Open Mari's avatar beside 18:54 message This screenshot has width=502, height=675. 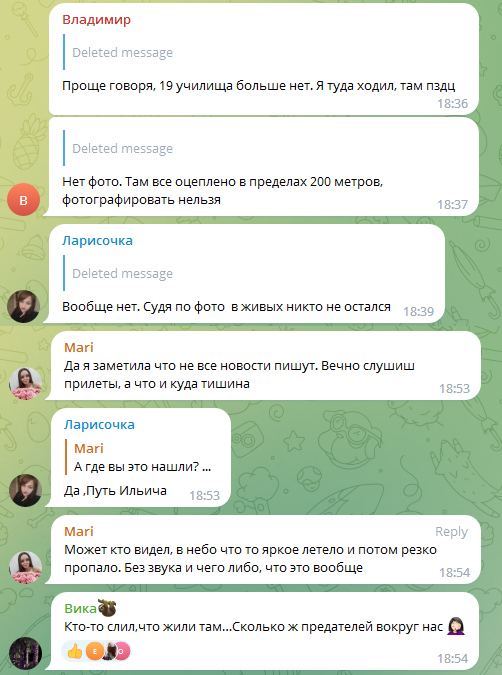point(25,567)
